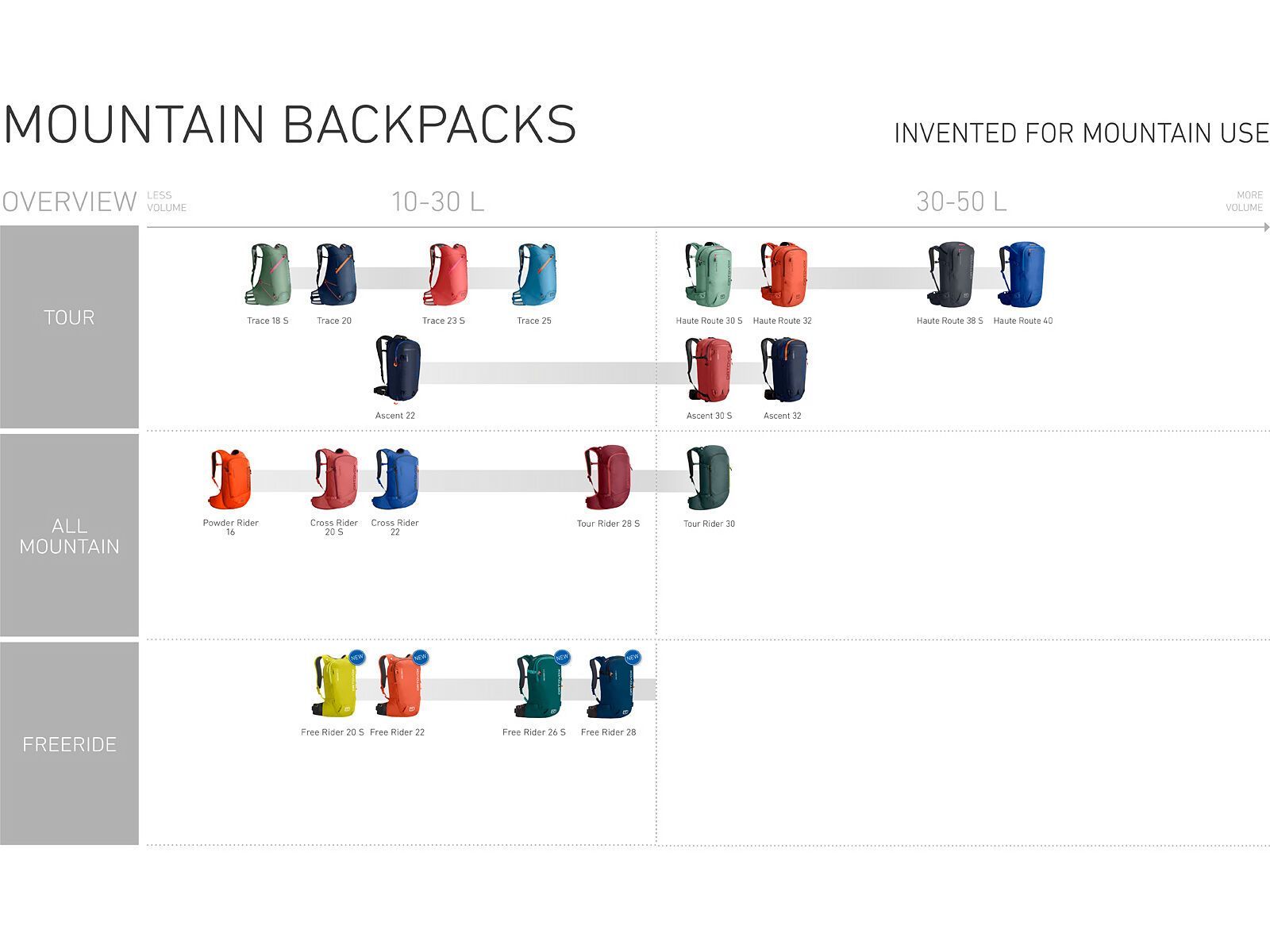Select the ALL MOUNTAIN category block

click(69, 535)
